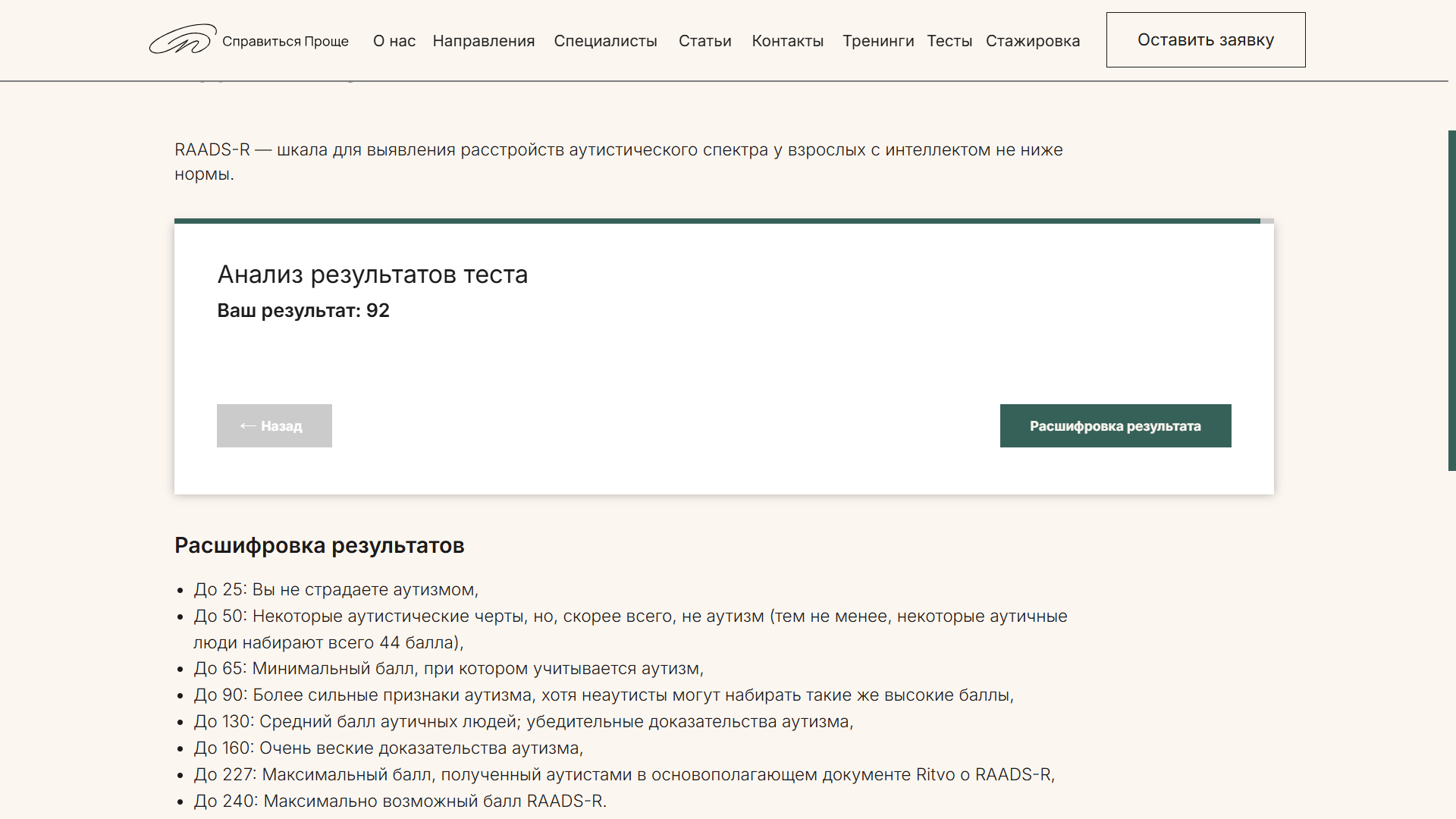Click the Ваш результат: 92 text
Viewport: 1456px width, 819px height.
(x=303, y=311)
